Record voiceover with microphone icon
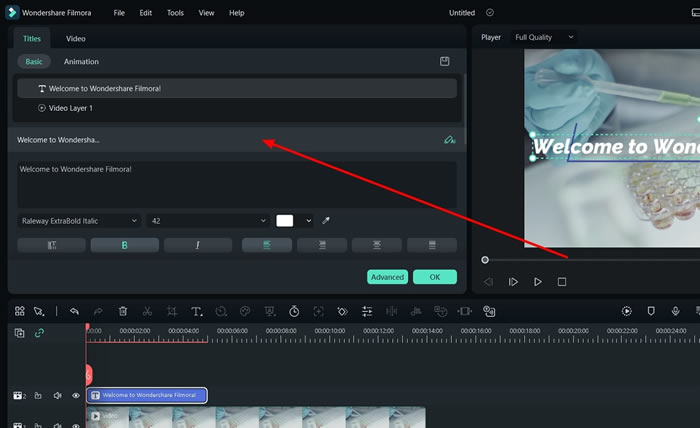This screenshot has height=428, width=700. [x=675, y=311]
